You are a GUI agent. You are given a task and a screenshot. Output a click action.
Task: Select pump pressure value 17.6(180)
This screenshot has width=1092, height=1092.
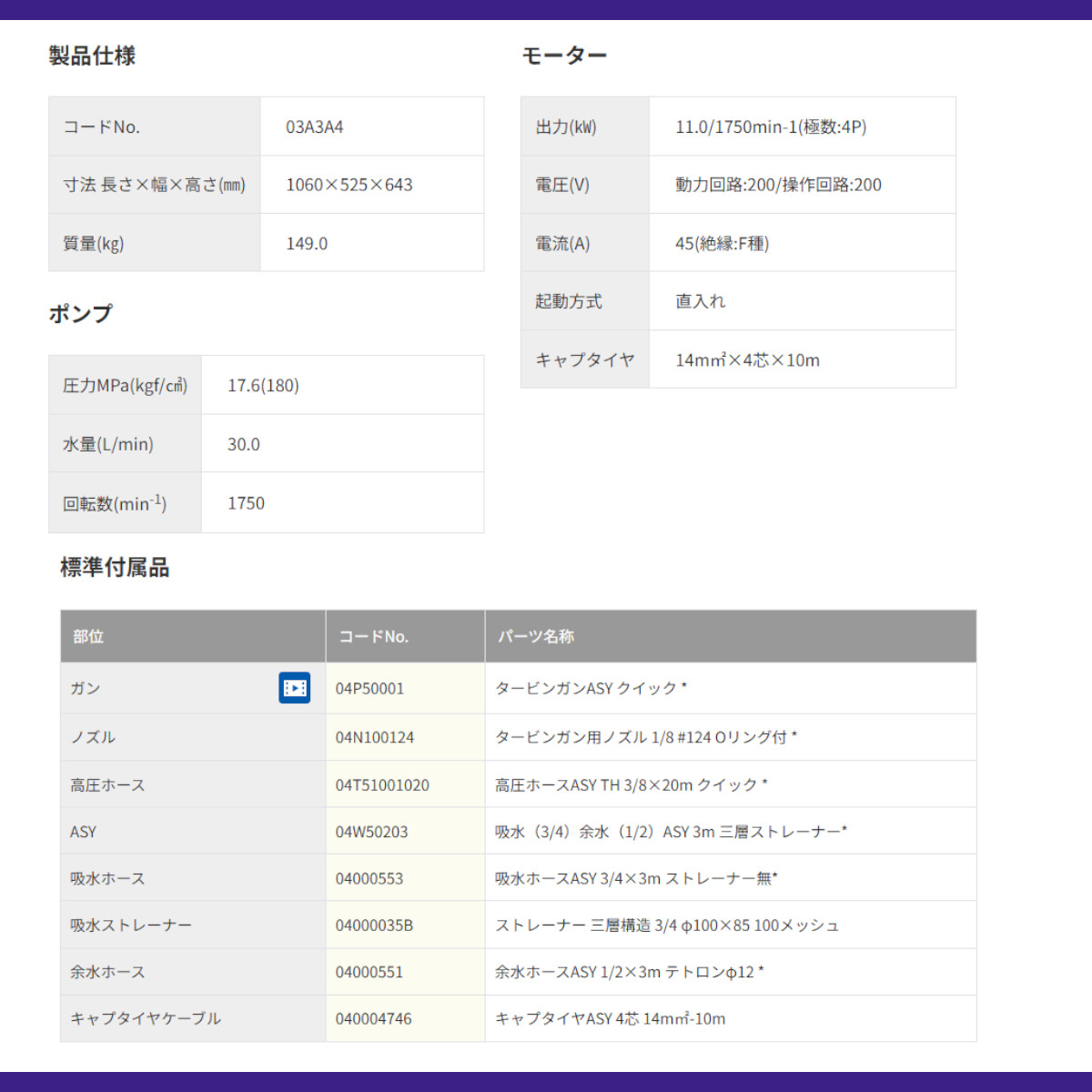click(263, 386)
